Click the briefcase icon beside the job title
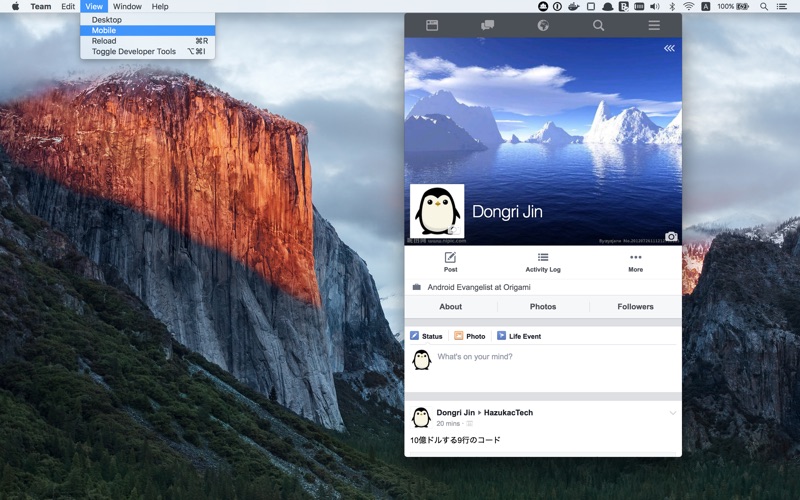 (416, 287)
